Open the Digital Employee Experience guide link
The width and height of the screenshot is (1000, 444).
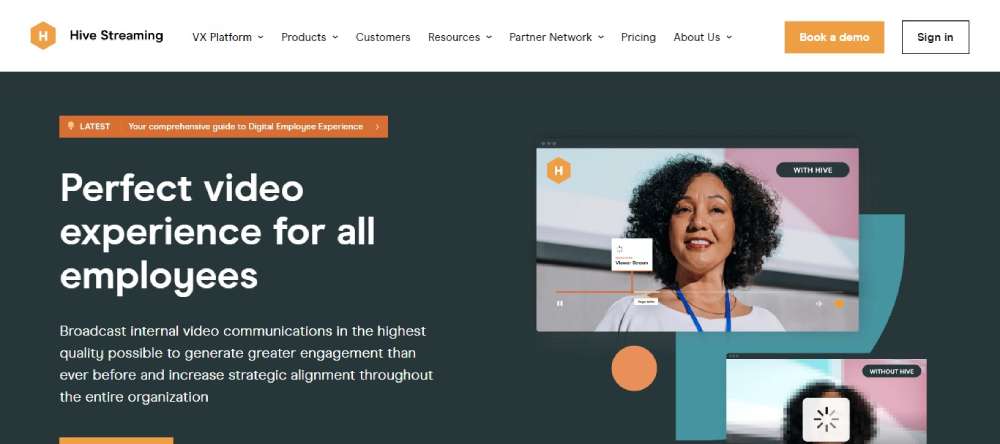coord(246,126)
